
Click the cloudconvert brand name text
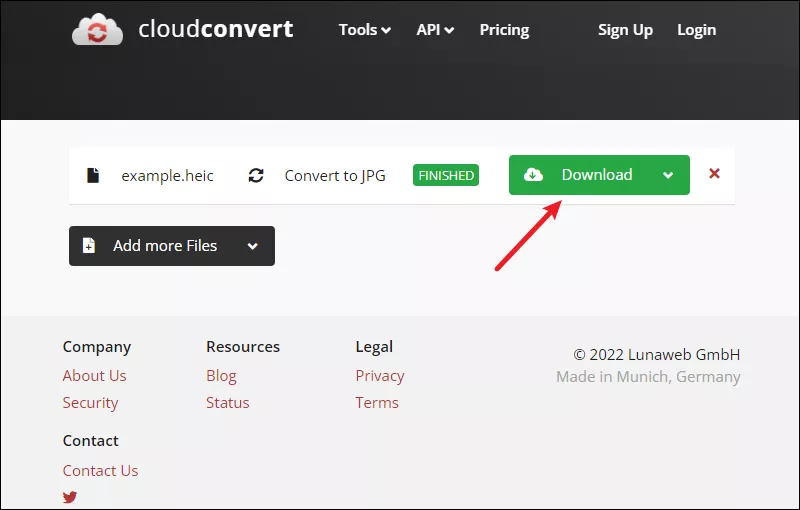tap(216, 29)
